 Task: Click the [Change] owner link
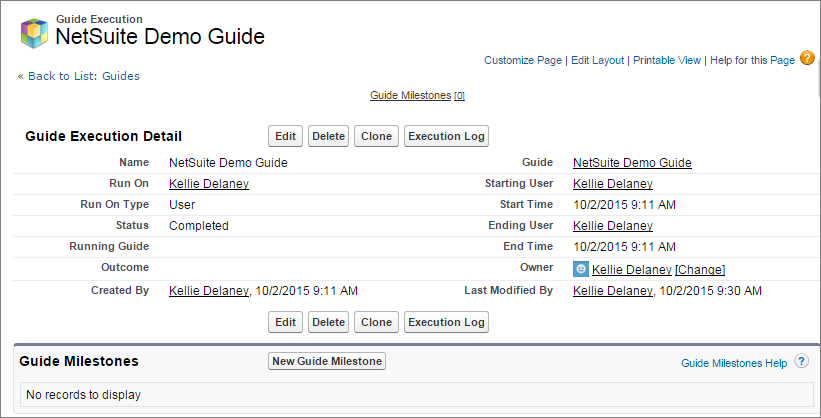700,270
